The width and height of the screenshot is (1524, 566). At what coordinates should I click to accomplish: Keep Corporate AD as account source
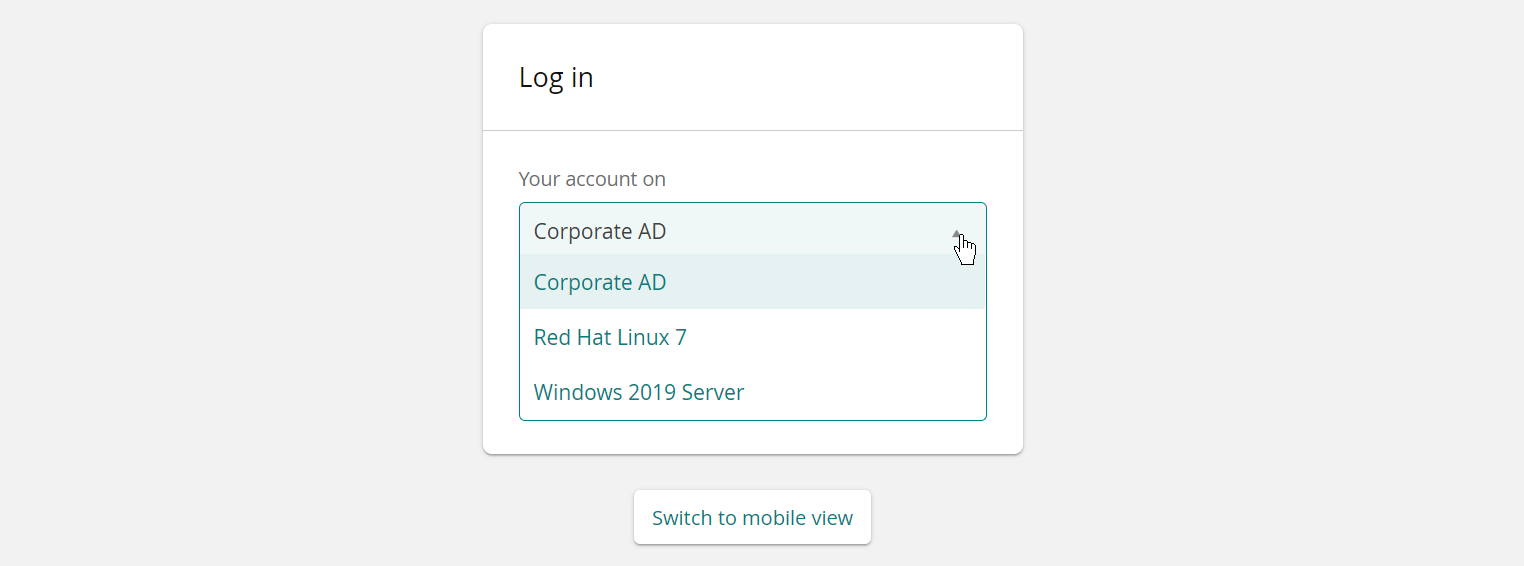(600, 283)
